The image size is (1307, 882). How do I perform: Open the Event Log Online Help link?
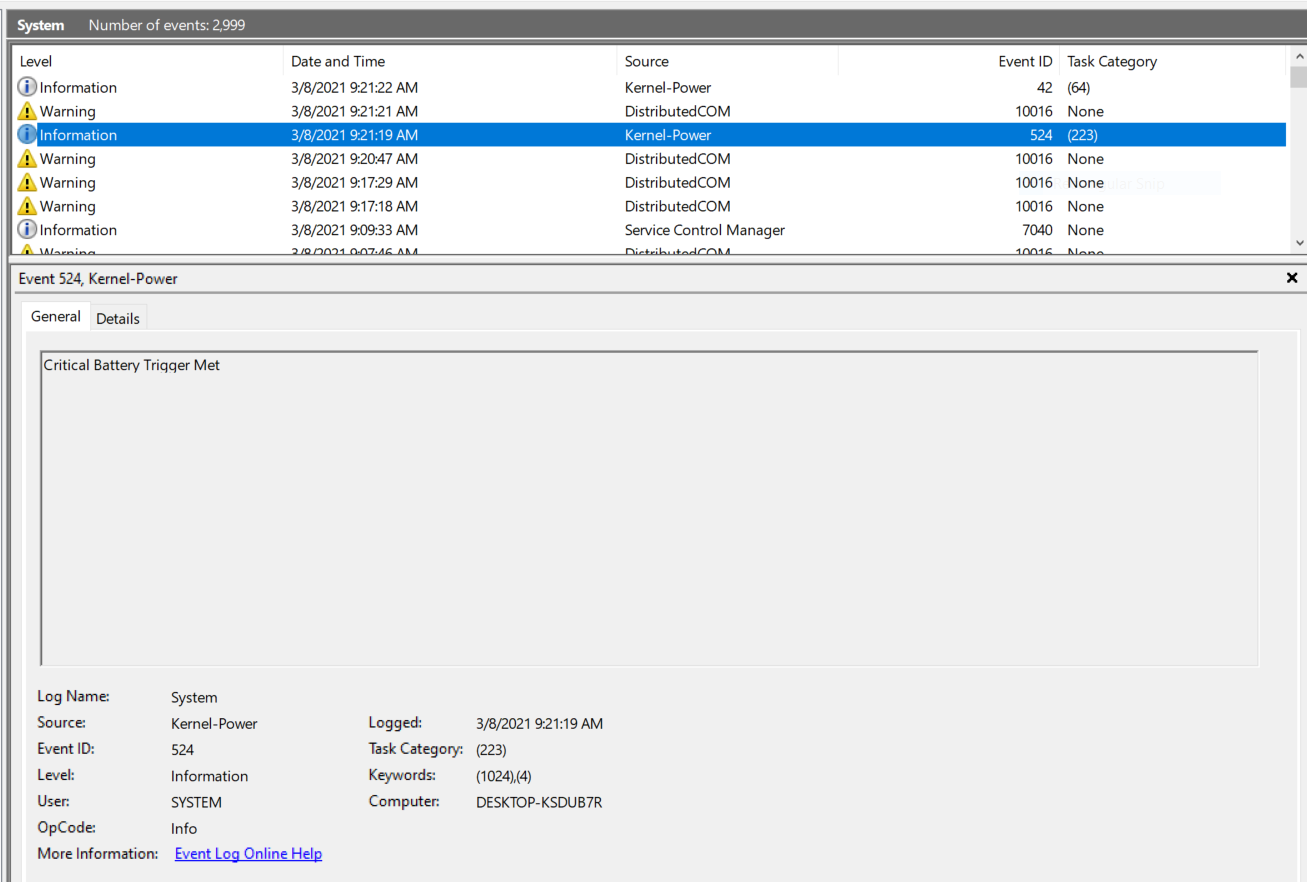pos(248,854)
